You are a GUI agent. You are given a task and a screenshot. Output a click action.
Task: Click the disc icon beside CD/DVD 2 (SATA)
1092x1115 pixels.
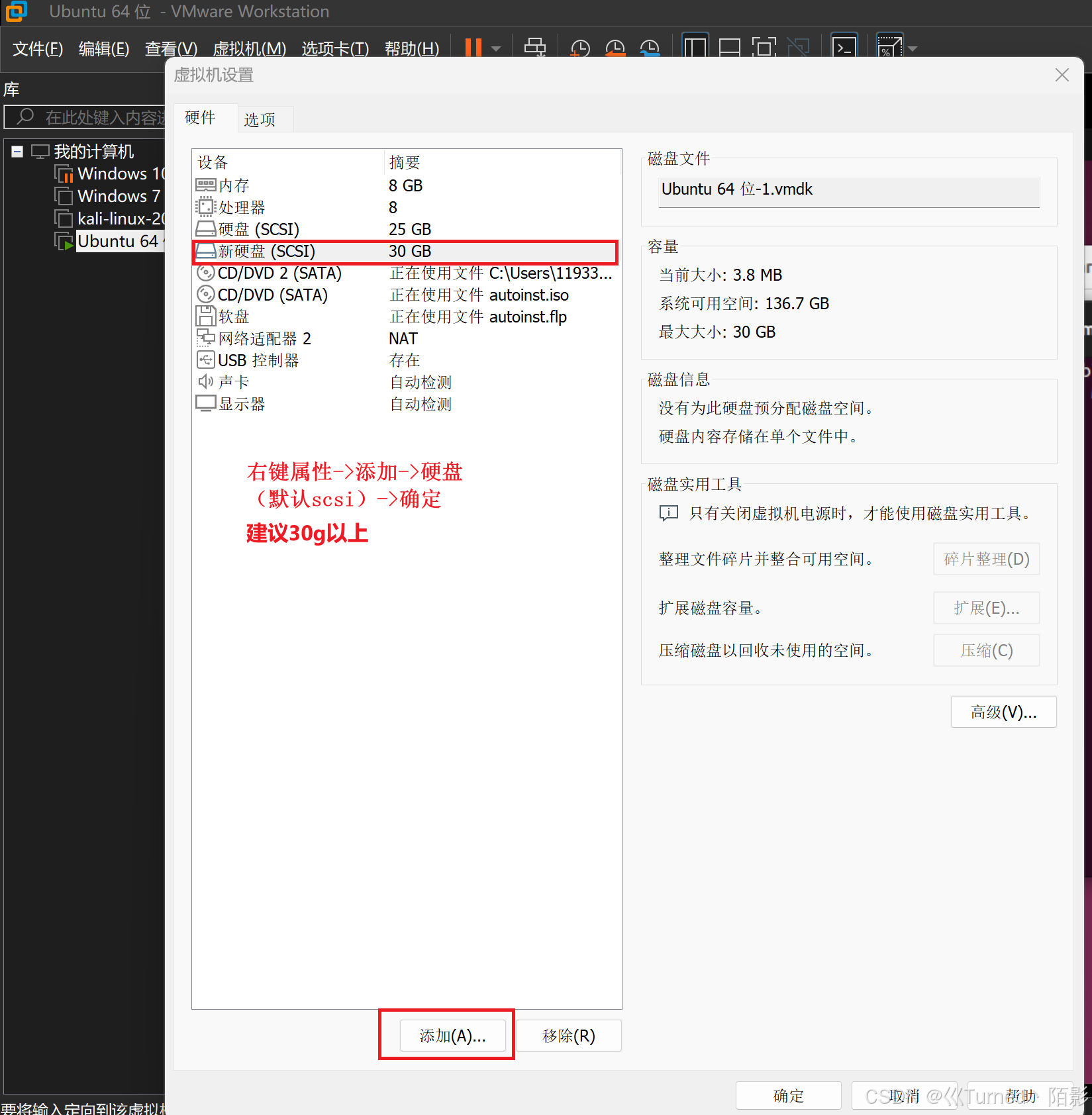pos(206,273)
